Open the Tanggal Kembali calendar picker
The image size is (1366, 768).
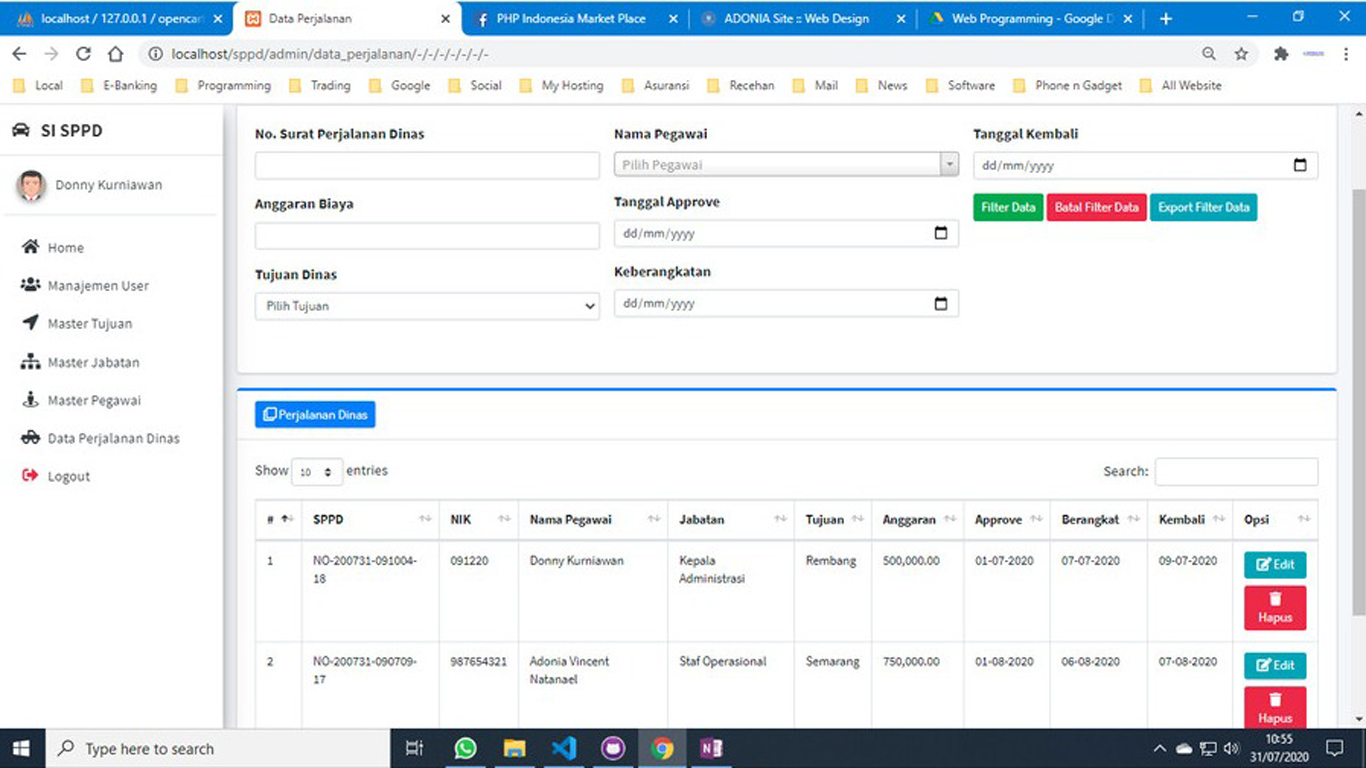[x=1299, y=166]
